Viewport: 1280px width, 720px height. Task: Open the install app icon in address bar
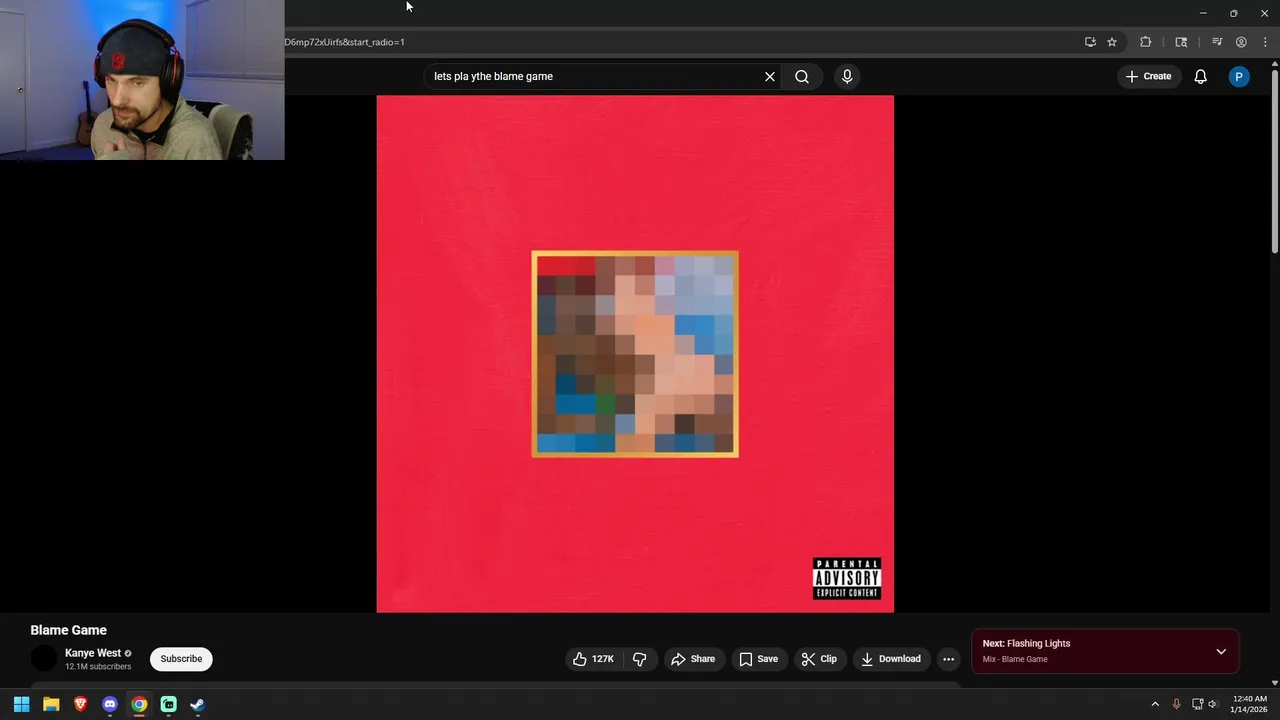tap(1090, 42)
